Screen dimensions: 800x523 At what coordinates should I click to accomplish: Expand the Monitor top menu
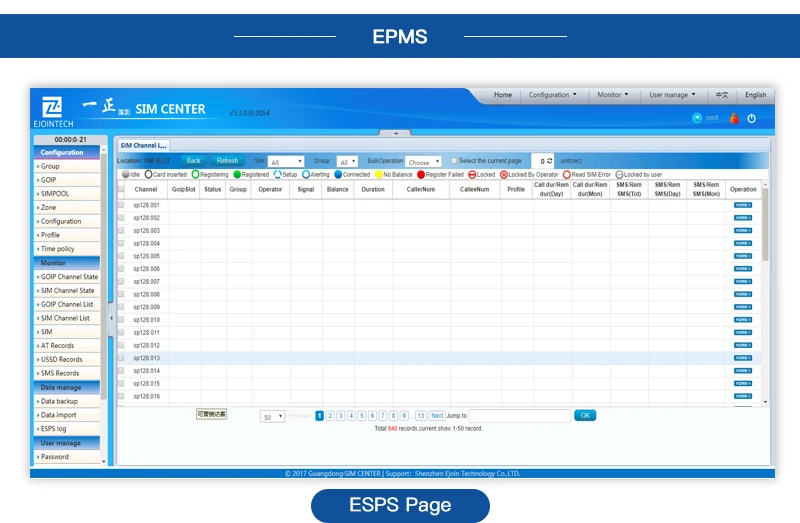tap(613, 95)
